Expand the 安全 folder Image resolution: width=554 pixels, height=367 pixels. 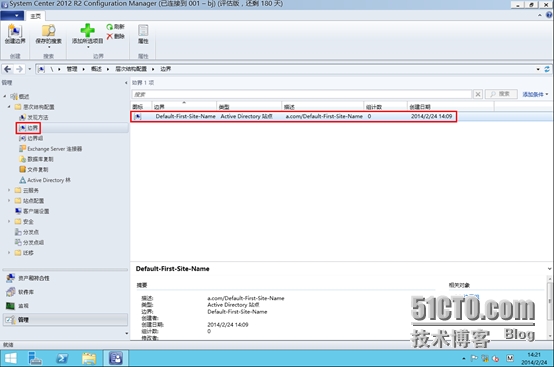tap(9, 221)
